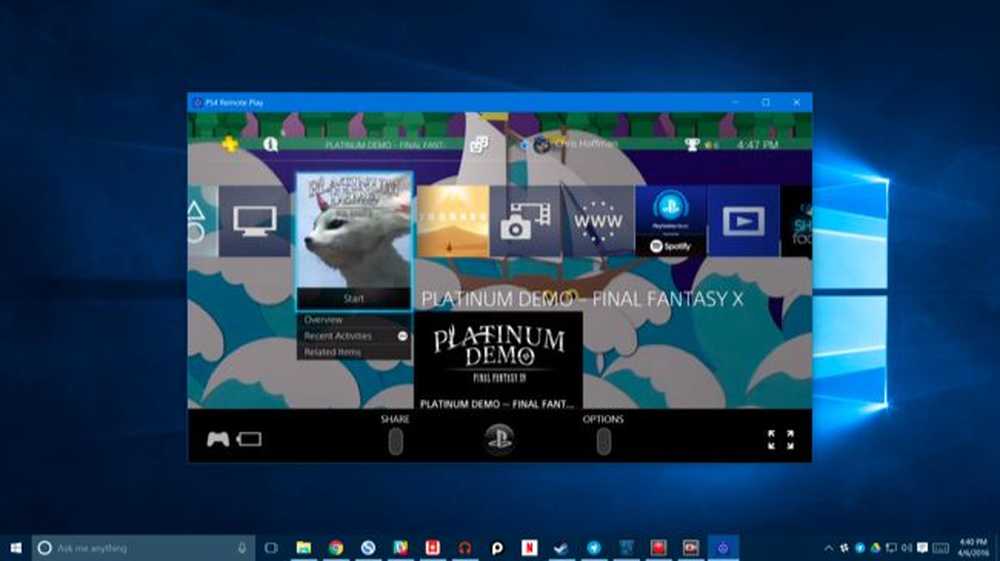1000x561 pixels.
Task: Open the Platinum Demo black banner thumbnail
Action: tap(498, 361)
